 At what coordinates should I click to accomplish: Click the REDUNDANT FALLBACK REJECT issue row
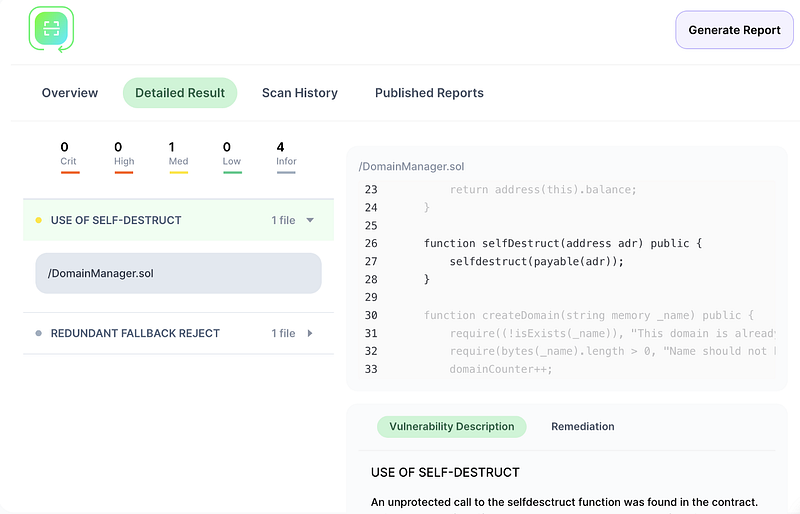(135, 333)
